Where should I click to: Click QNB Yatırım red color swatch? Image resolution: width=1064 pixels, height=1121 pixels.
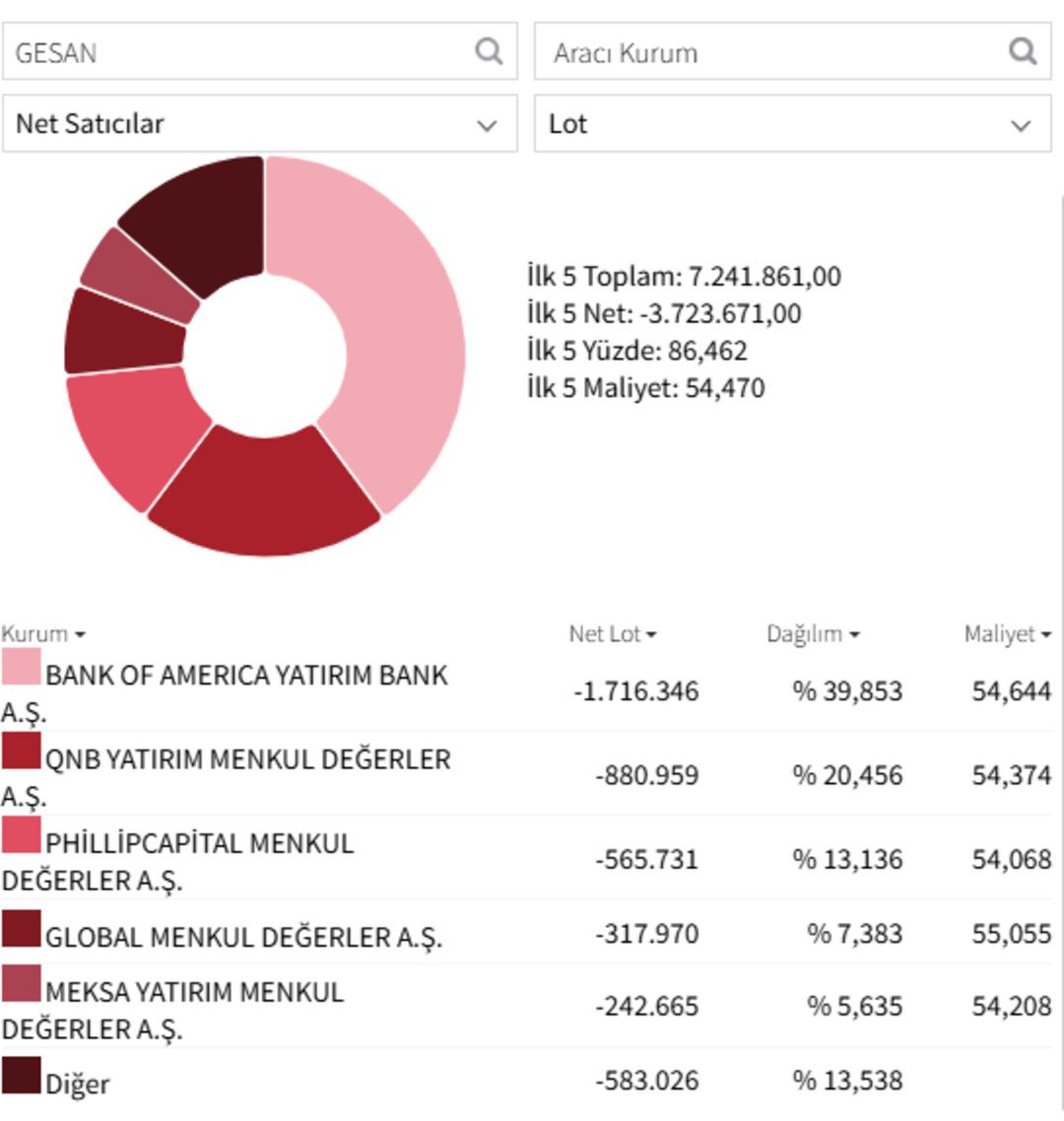pos(21,751)
